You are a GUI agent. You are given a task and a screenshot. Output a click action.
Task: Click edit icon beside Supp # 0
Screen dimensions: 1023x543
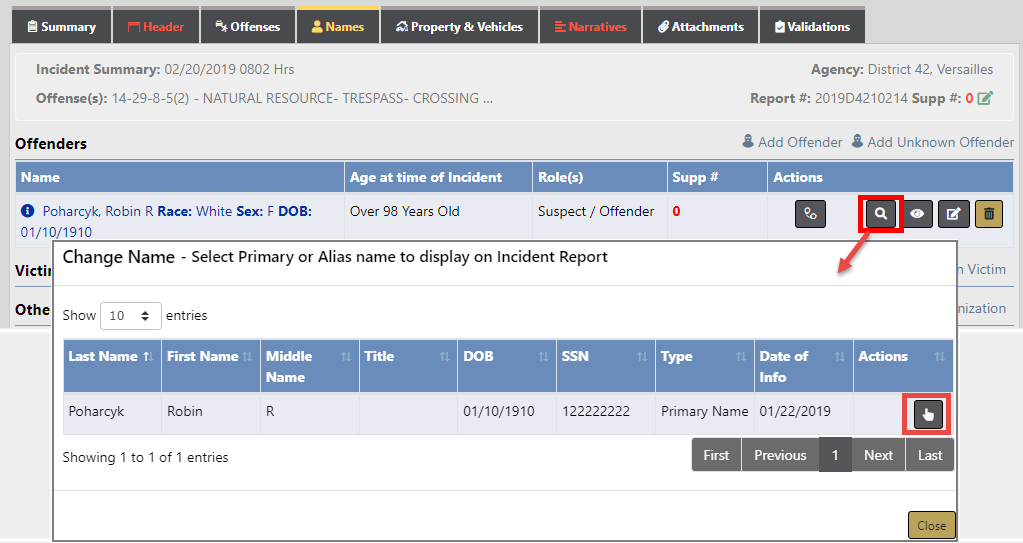coord(986,98)
